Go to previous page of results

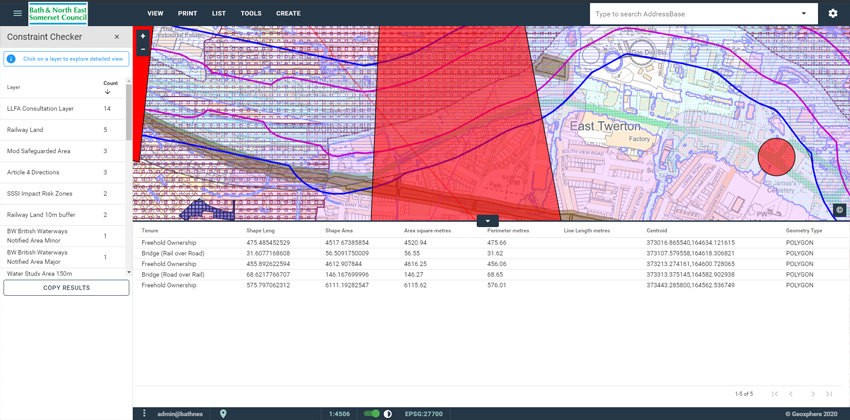tap(791, 394)
